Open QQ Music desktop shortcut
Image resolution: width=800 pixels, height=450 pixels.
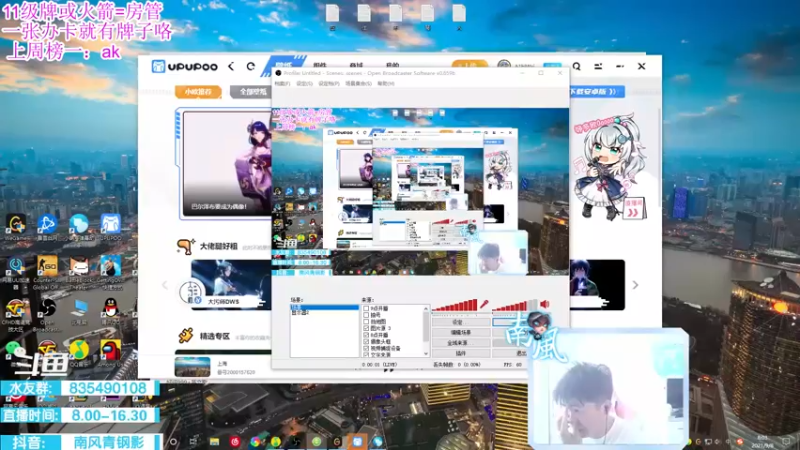click(79, 350)
